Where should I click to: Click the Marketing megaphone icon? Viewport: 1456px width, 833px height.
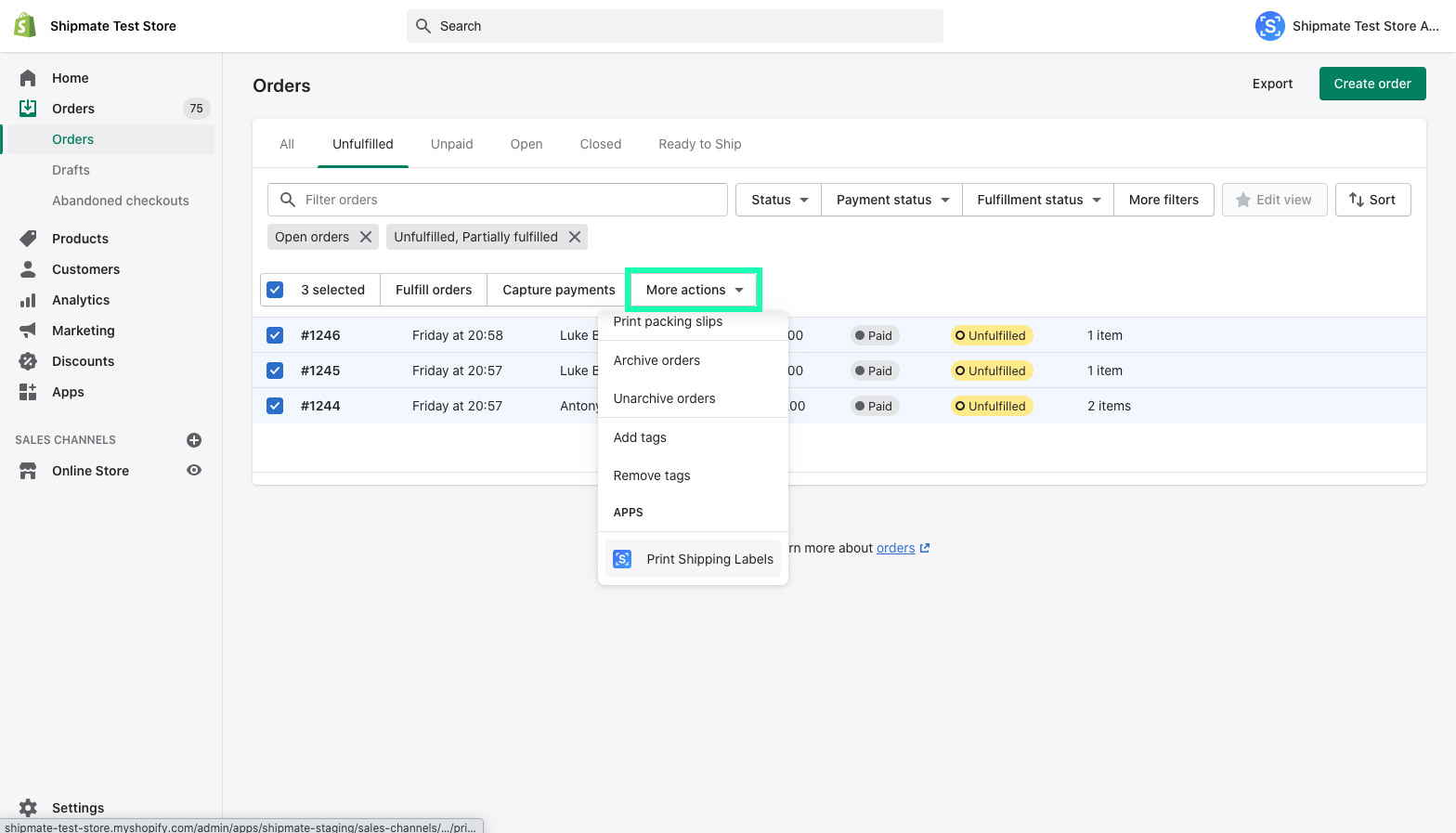[x=28, y=331]
